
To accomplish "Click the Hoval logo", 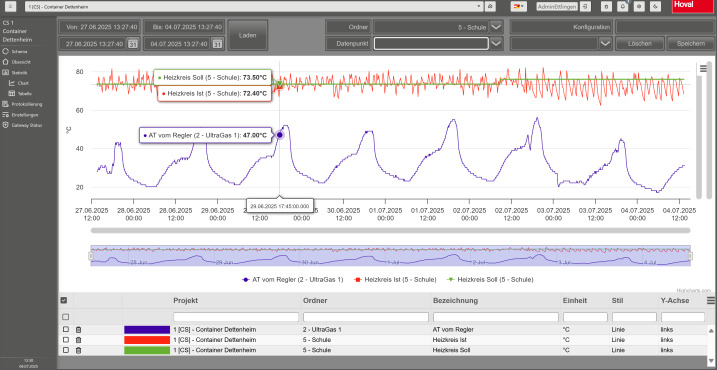I will coord(693,6).
